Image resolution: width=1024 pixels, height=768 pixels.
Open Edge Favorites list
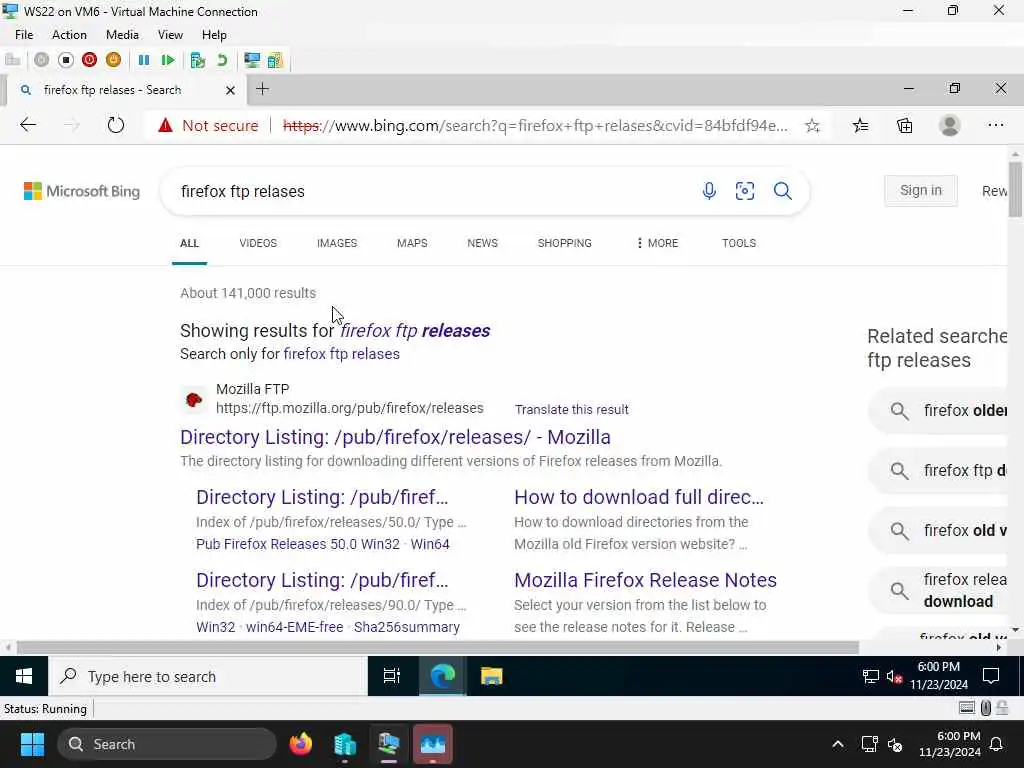click(861, 125)
